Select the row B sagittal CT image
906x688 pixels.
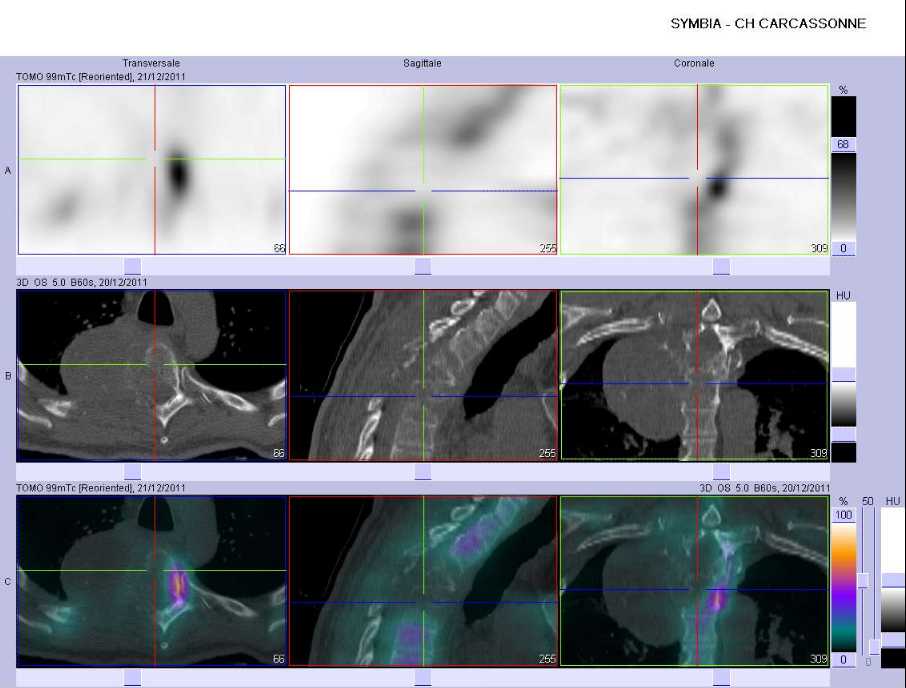click(x=423, y=375)
